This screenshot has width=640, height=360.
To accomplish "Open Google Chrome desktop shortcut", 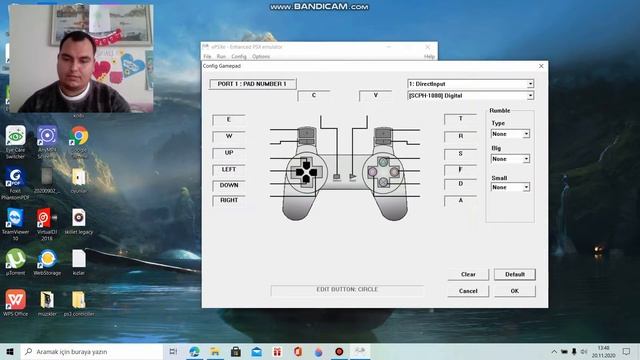I will 79,141.
